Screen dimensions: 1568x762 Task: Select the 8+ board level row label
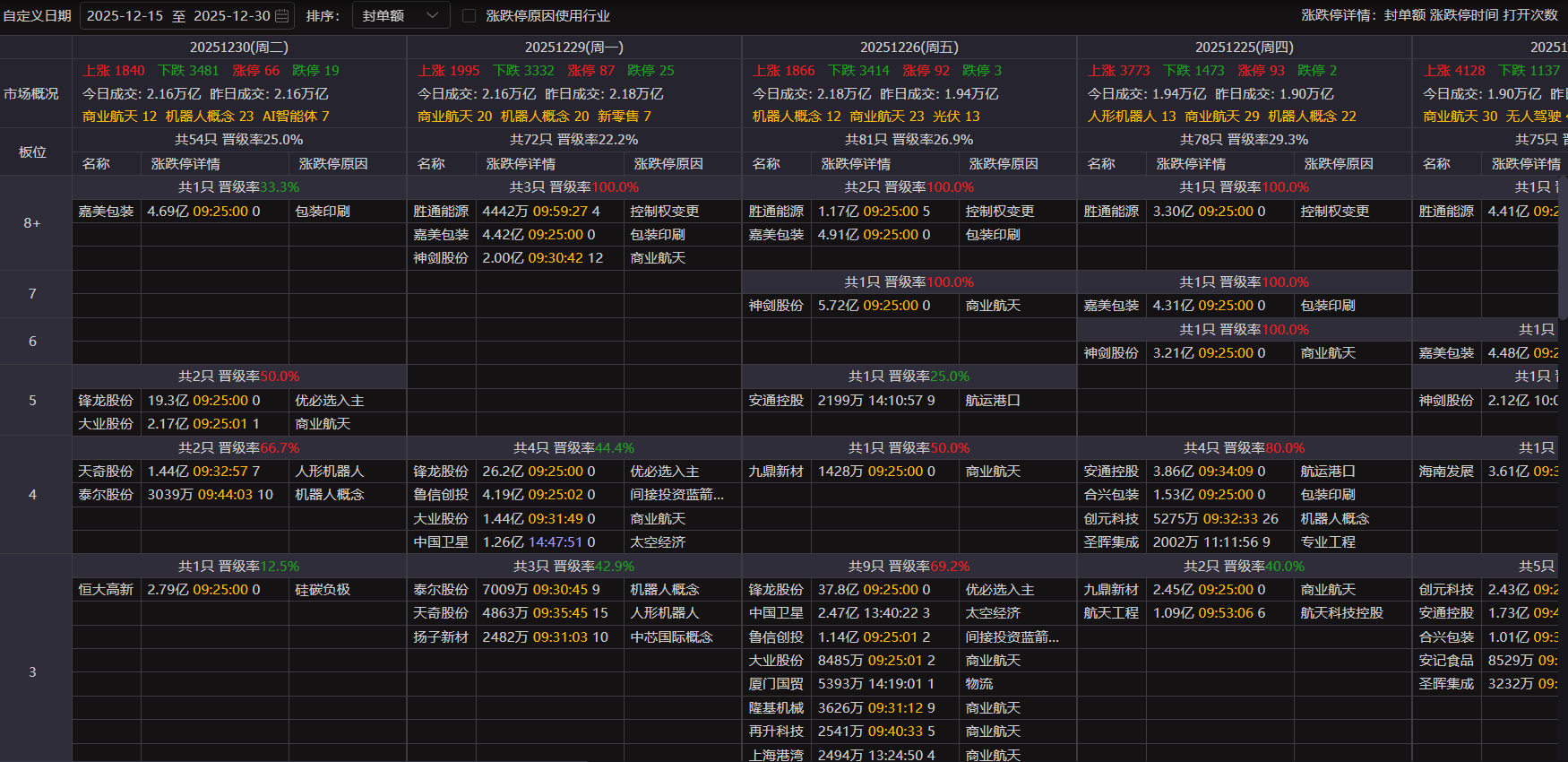(x=32, y=223)
